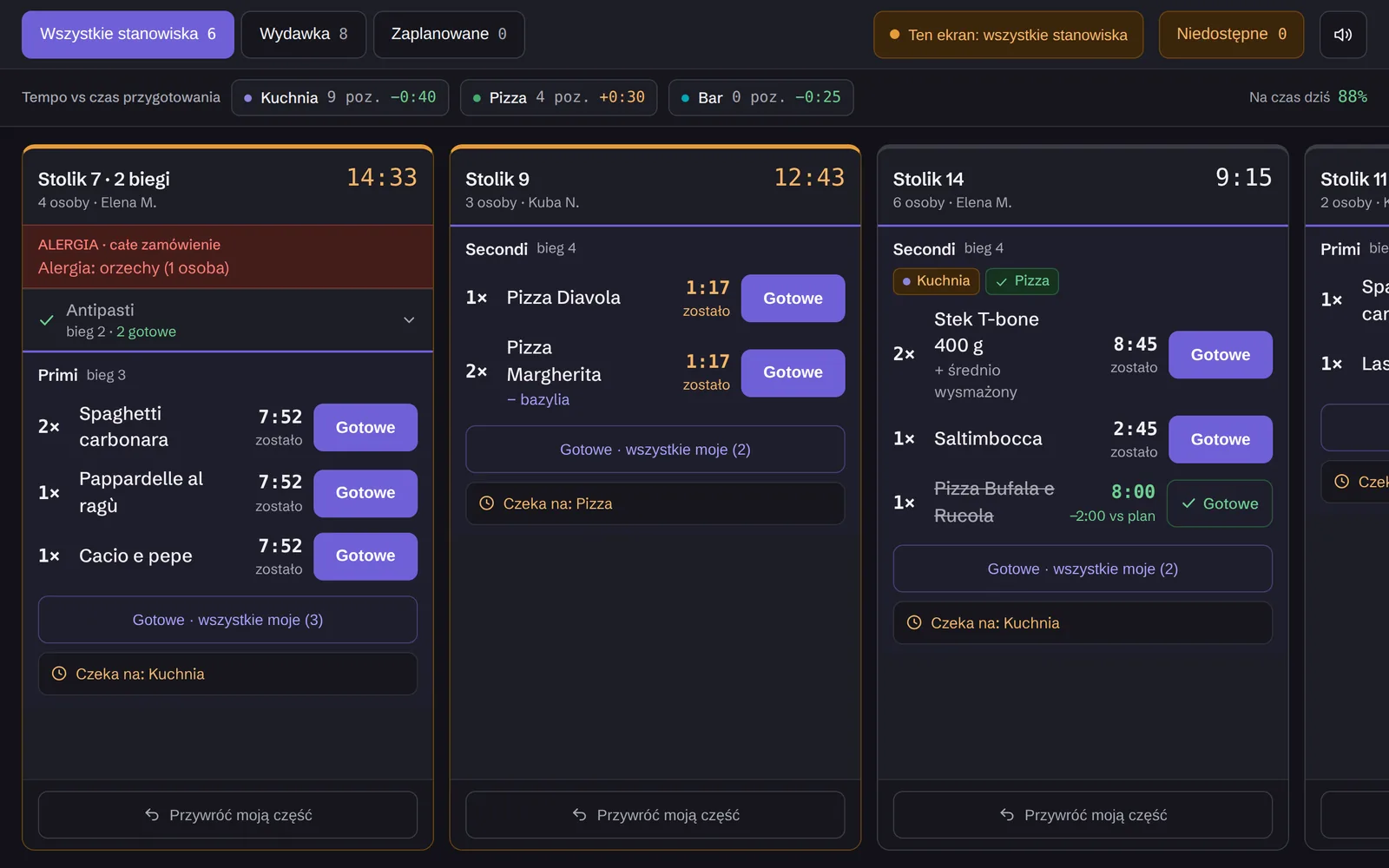Click Przywróć moją część on Stolik 14
Image resolution: width=1389 pixels, height=868 pixels.
(x=1083, y=815)
